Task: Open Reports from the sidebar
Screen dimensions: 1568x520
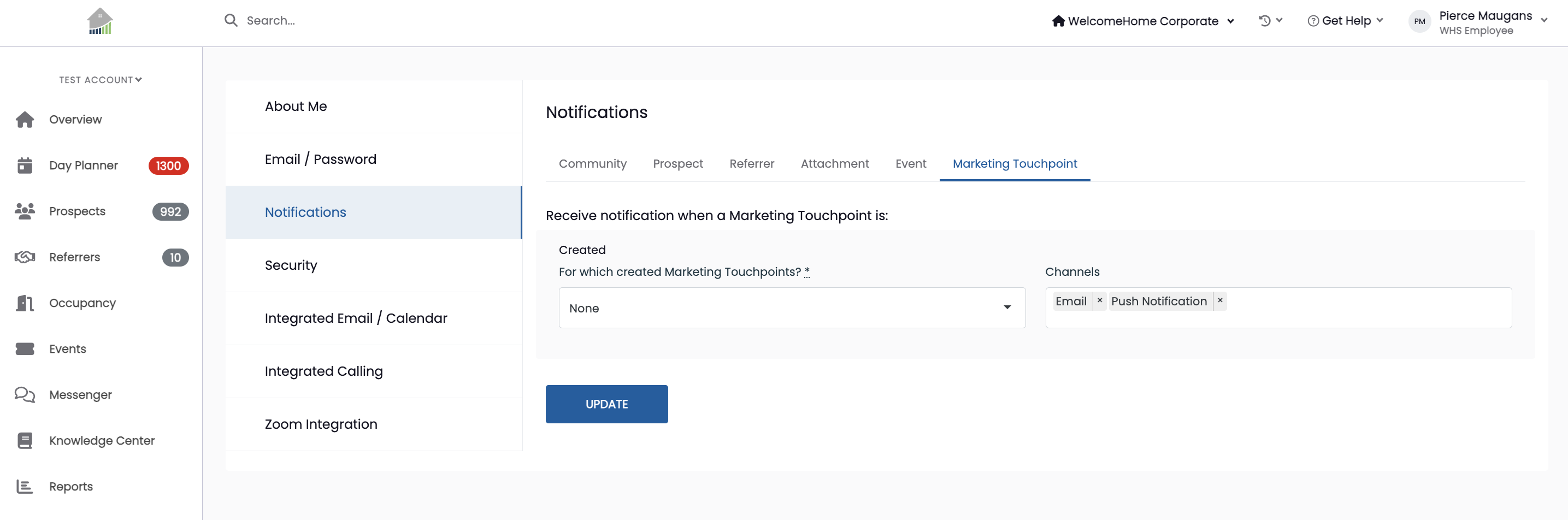Action: point(70,487)
